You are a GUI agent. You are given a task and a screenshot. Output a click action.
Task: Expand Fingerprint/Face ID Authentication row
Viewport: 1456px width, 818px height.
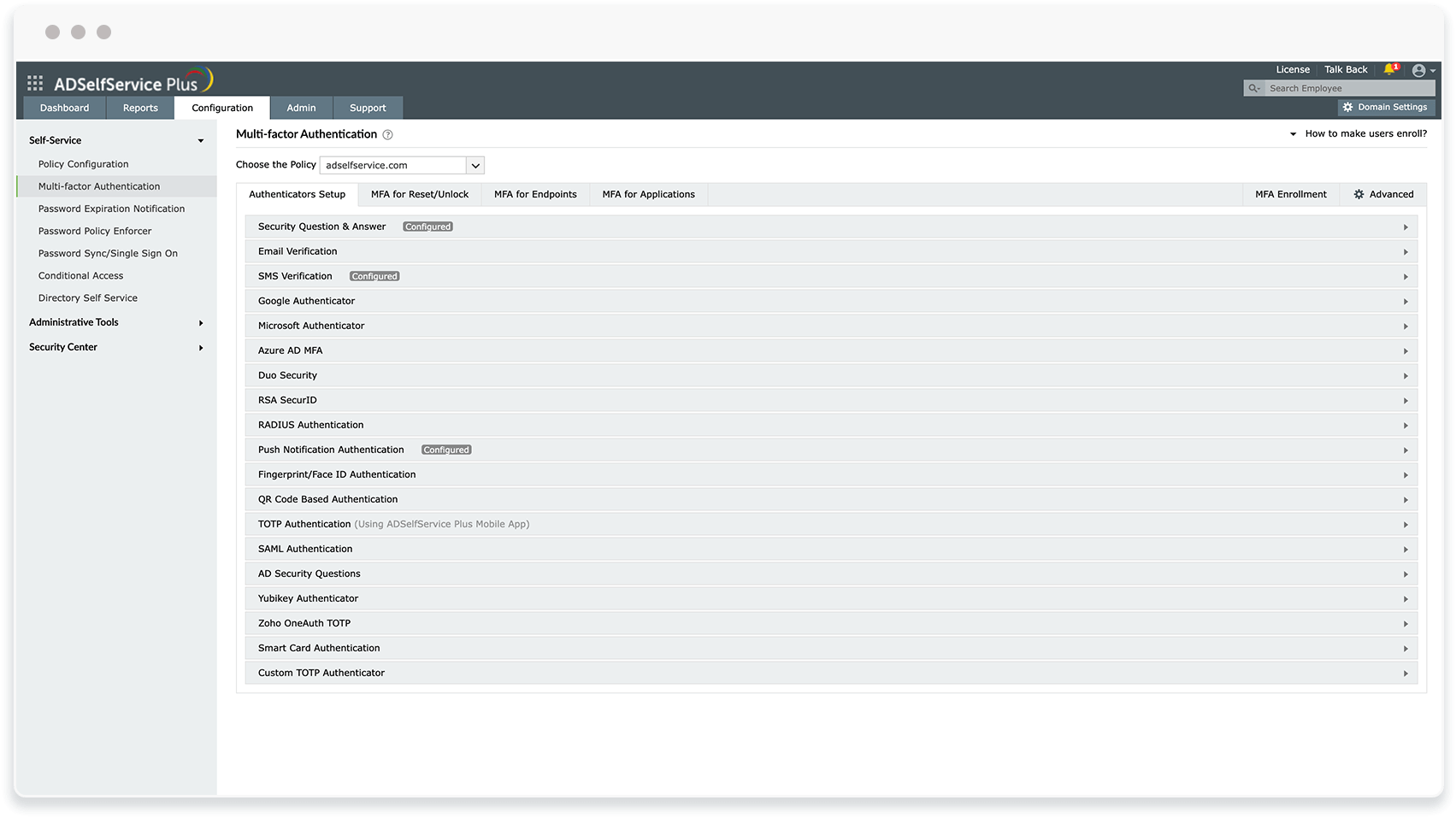tap(831, 474)
